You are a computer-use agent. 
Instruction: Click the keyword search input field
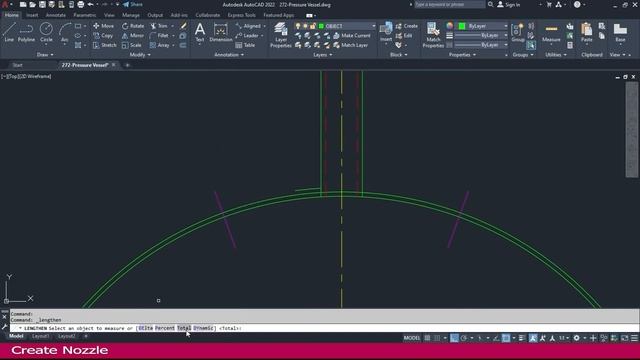coord(450,4)
